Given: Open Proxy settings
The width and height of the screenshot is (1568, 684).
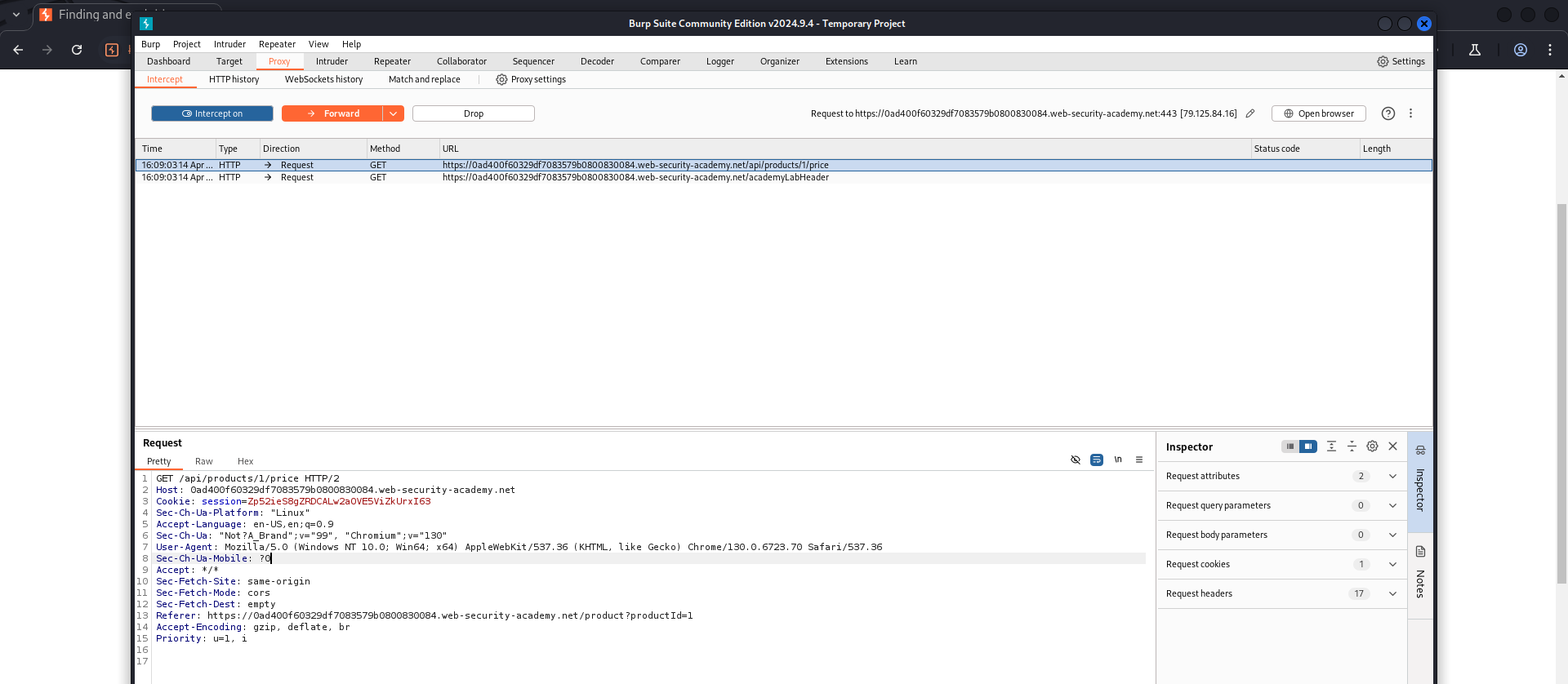Looking at the screenshot, I should click(531, 79).
